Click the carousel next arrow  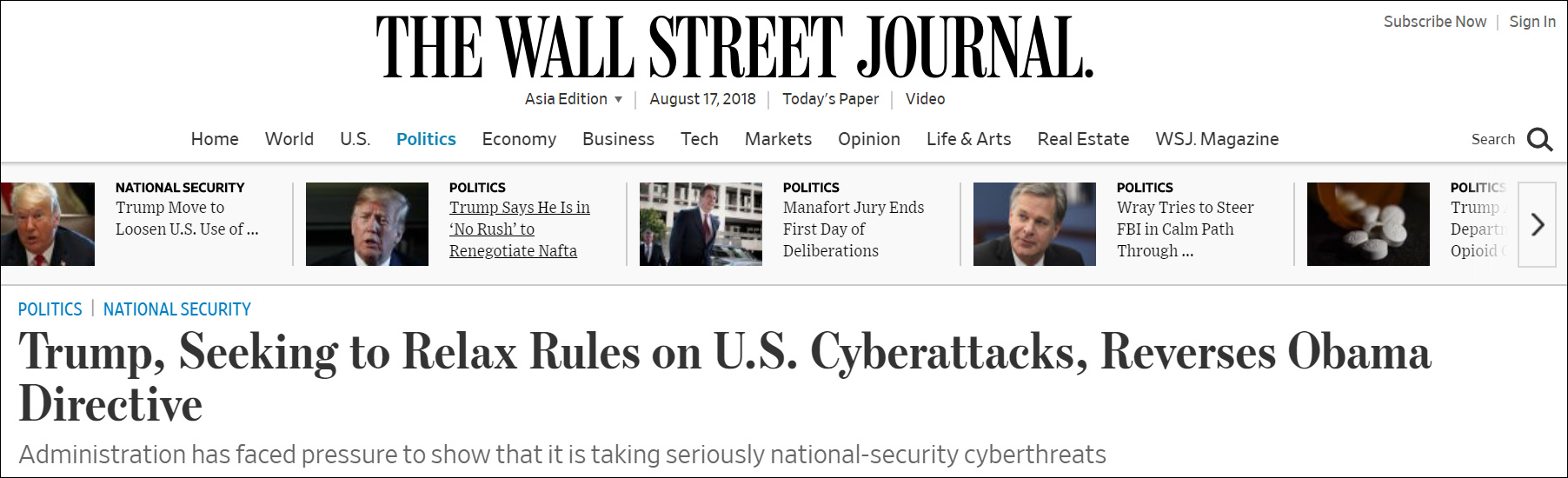click(1538, 224)
